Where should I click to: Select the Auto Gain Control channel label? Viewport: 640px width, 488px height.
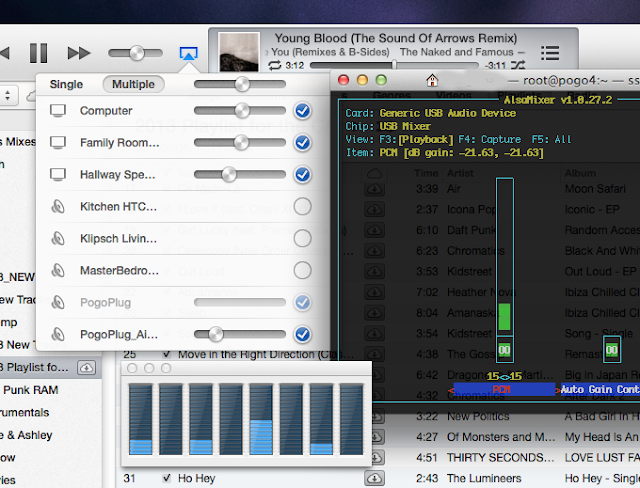pyautogui.click(x=600, y=389)
